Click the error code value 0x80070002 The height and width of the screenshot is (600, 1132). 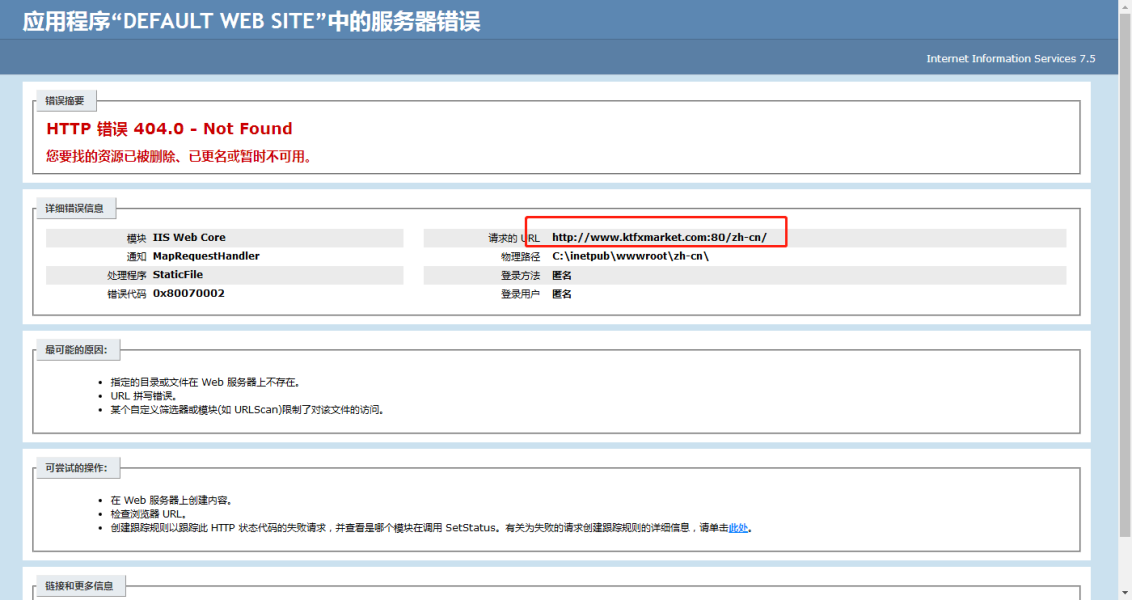[188, 293]
